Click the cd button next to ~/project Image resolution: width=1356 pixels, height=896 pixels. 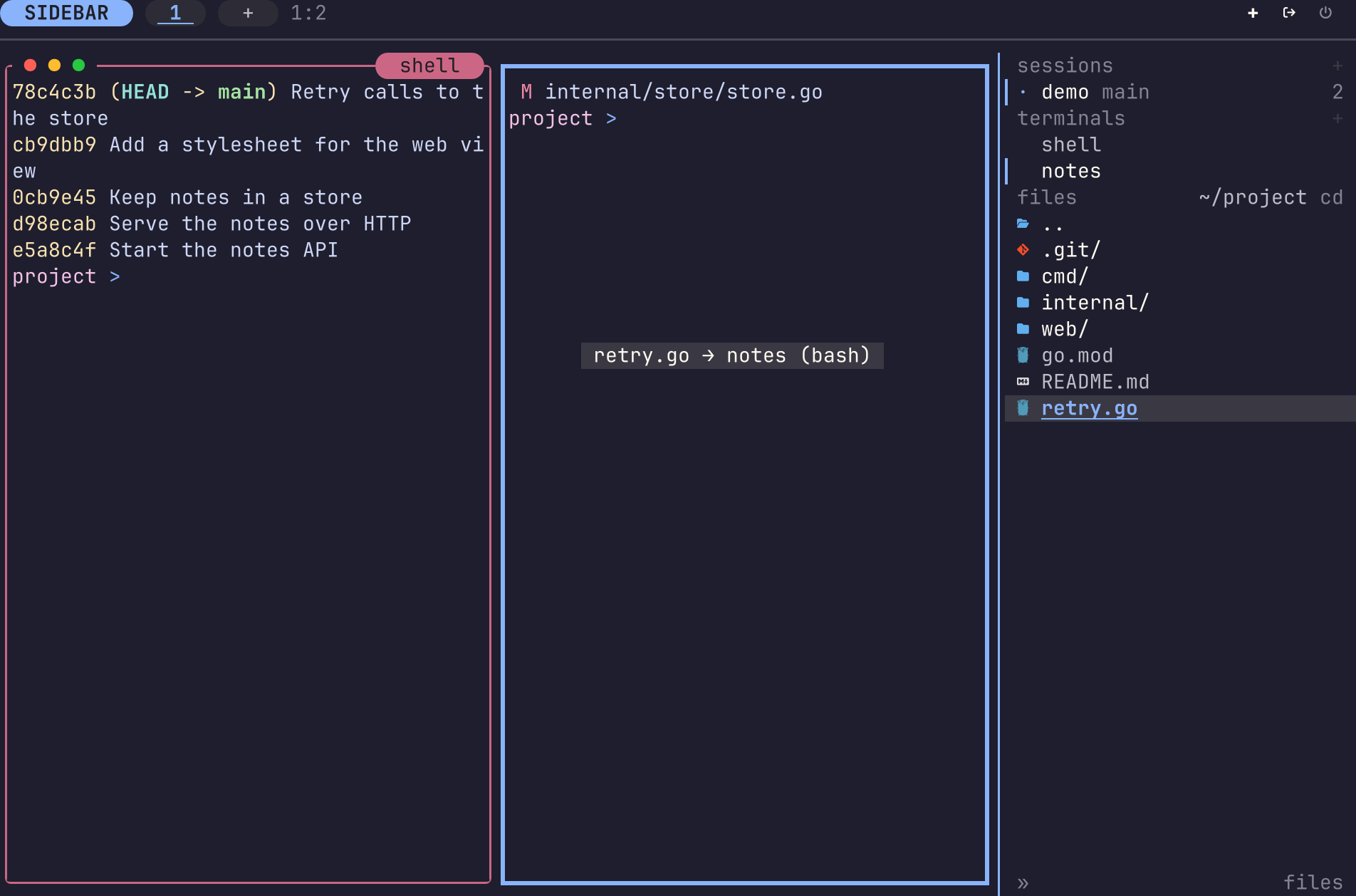pyautogui.click(x=1331, y=197)
